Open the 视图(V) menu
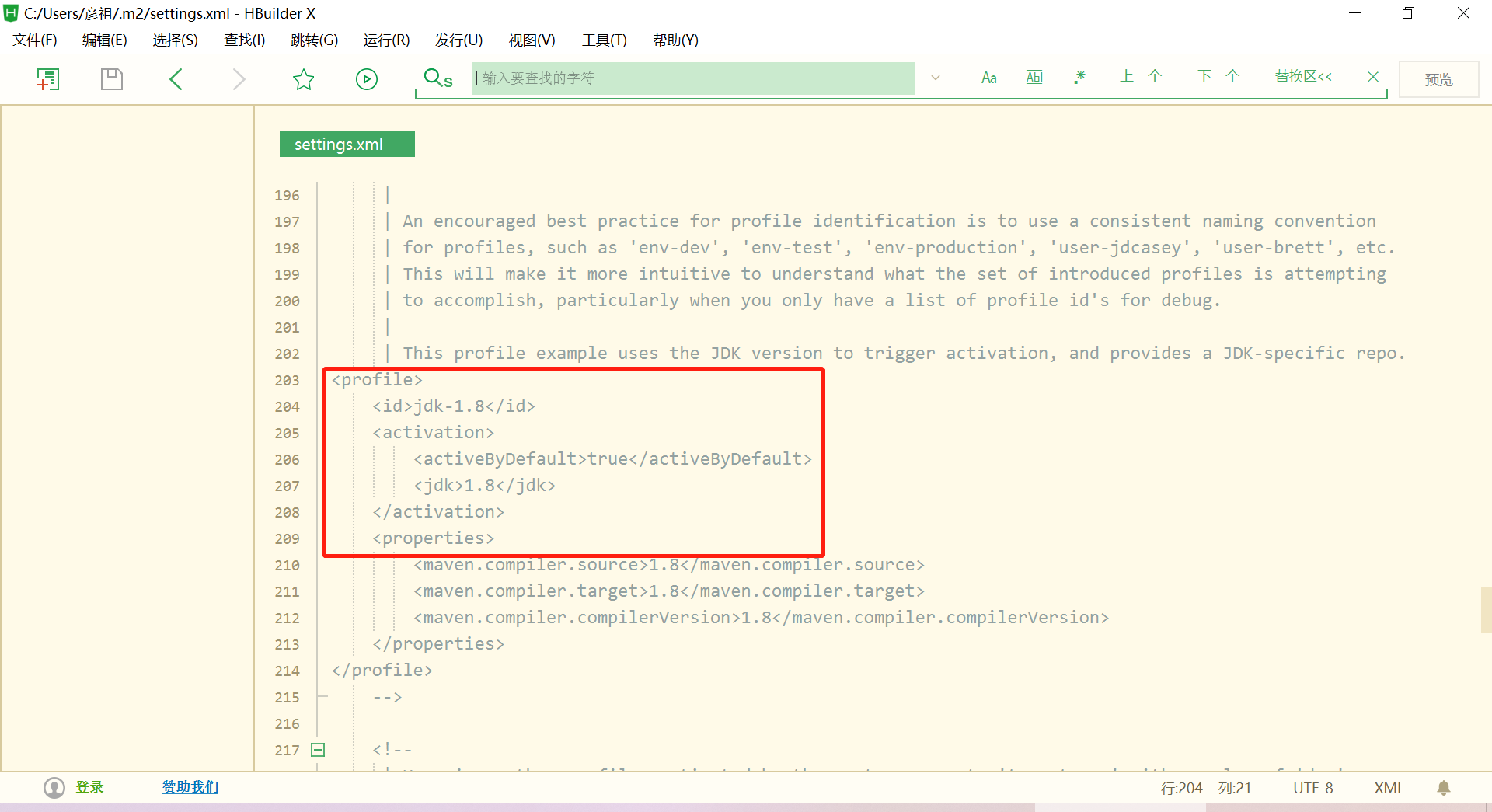Viewport: 1492px width, 812px height. [532, 40]
